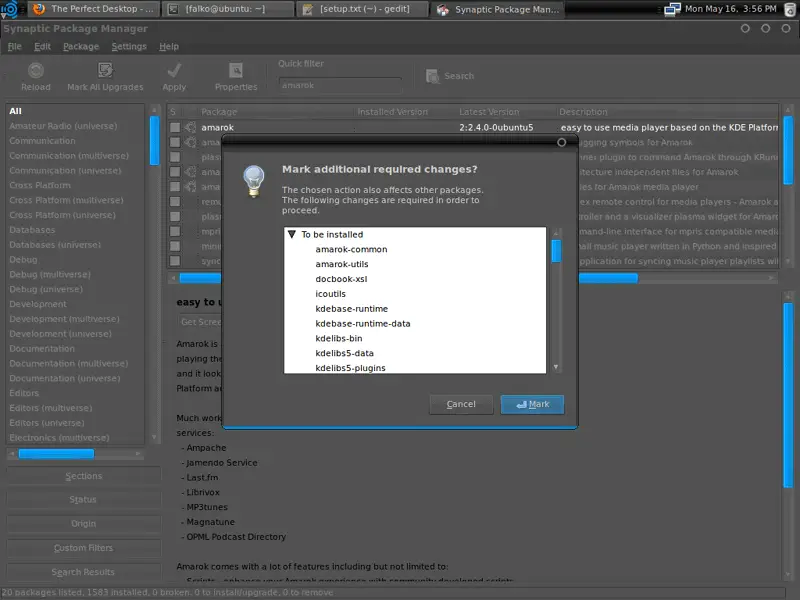
Task: Click the right arrow of the category list horizontal scrollbar
Action: (x=138, y=454)
